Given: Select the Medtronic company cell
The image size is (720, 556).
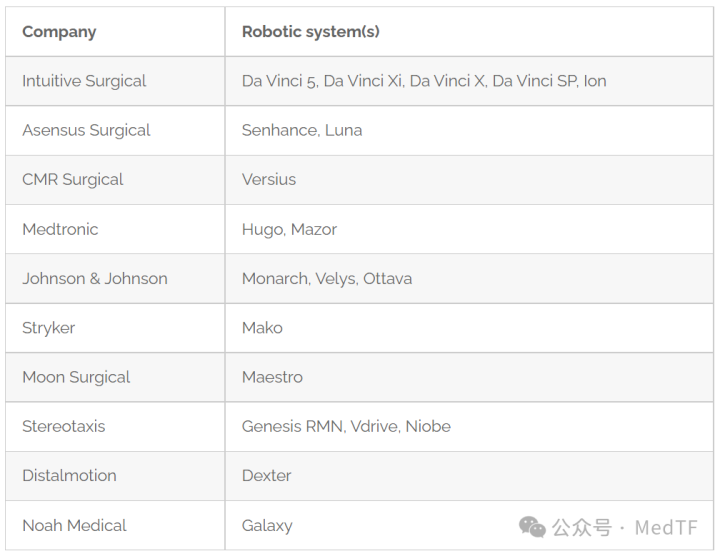Looking at the screenshot, I should (115, 229).
